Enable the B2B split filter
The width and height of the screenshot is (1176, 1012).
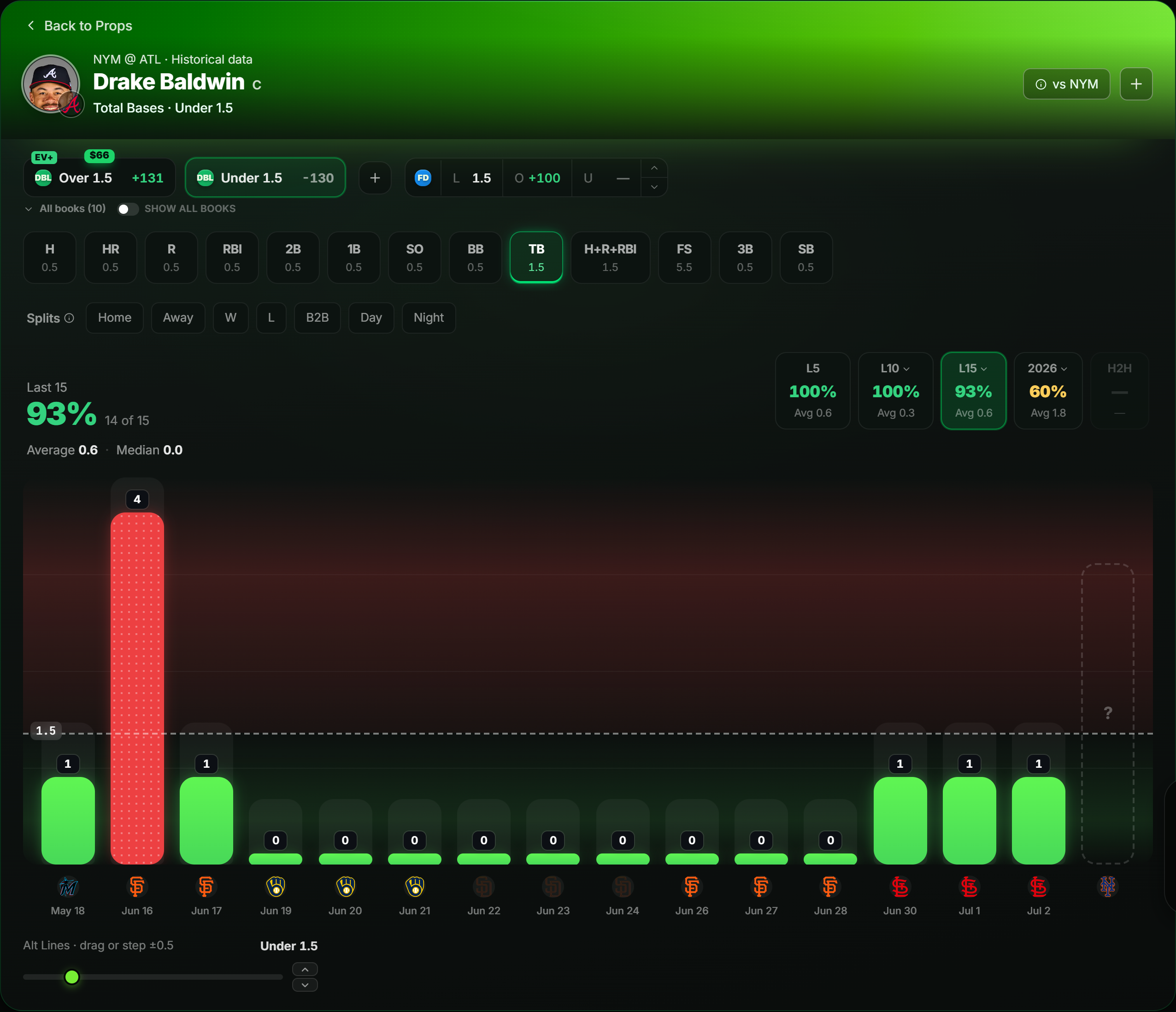click(317, 318)
